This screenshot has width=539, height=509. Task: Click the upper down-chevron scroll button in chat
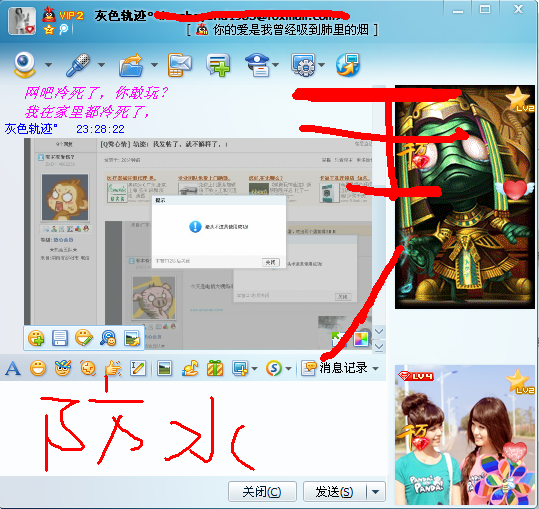pyautogui.click(x=379, y=332)
